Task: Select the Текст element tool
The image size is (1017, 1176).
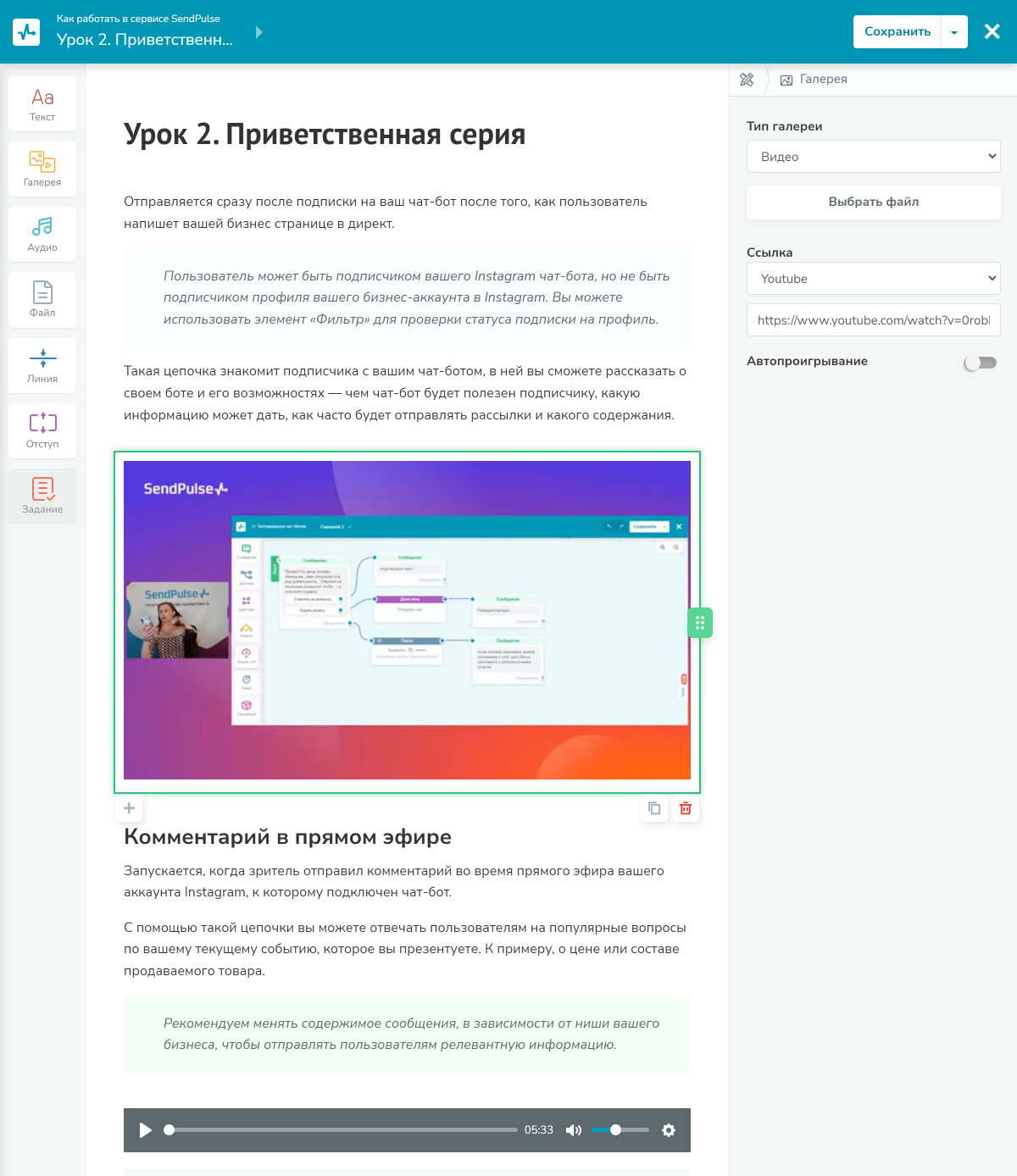Action: click(x=42, y=103)
